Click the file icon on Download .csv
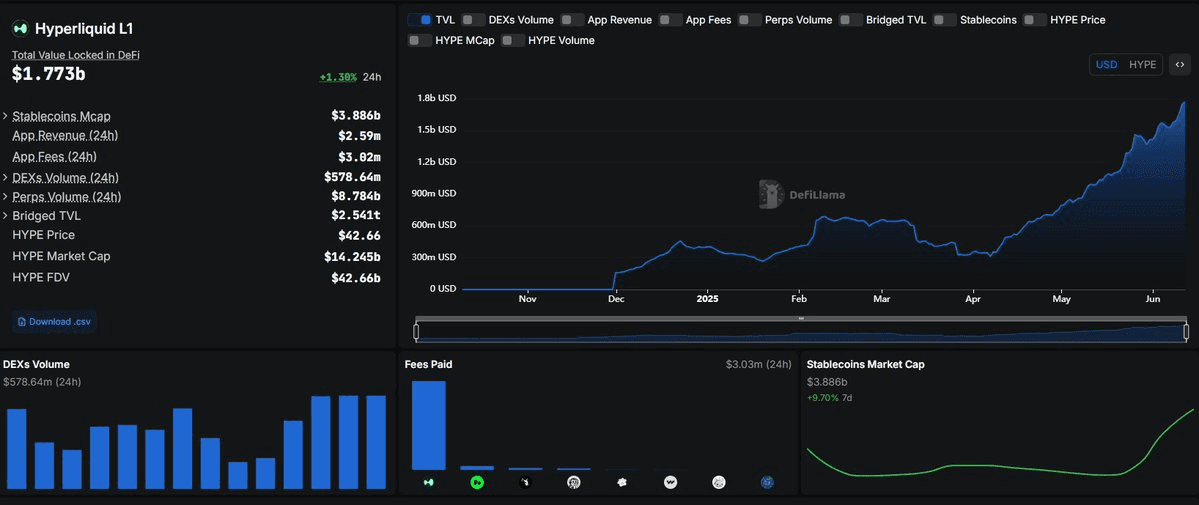Viewport: 1199px width, 505px height. (x=21, y=322)
